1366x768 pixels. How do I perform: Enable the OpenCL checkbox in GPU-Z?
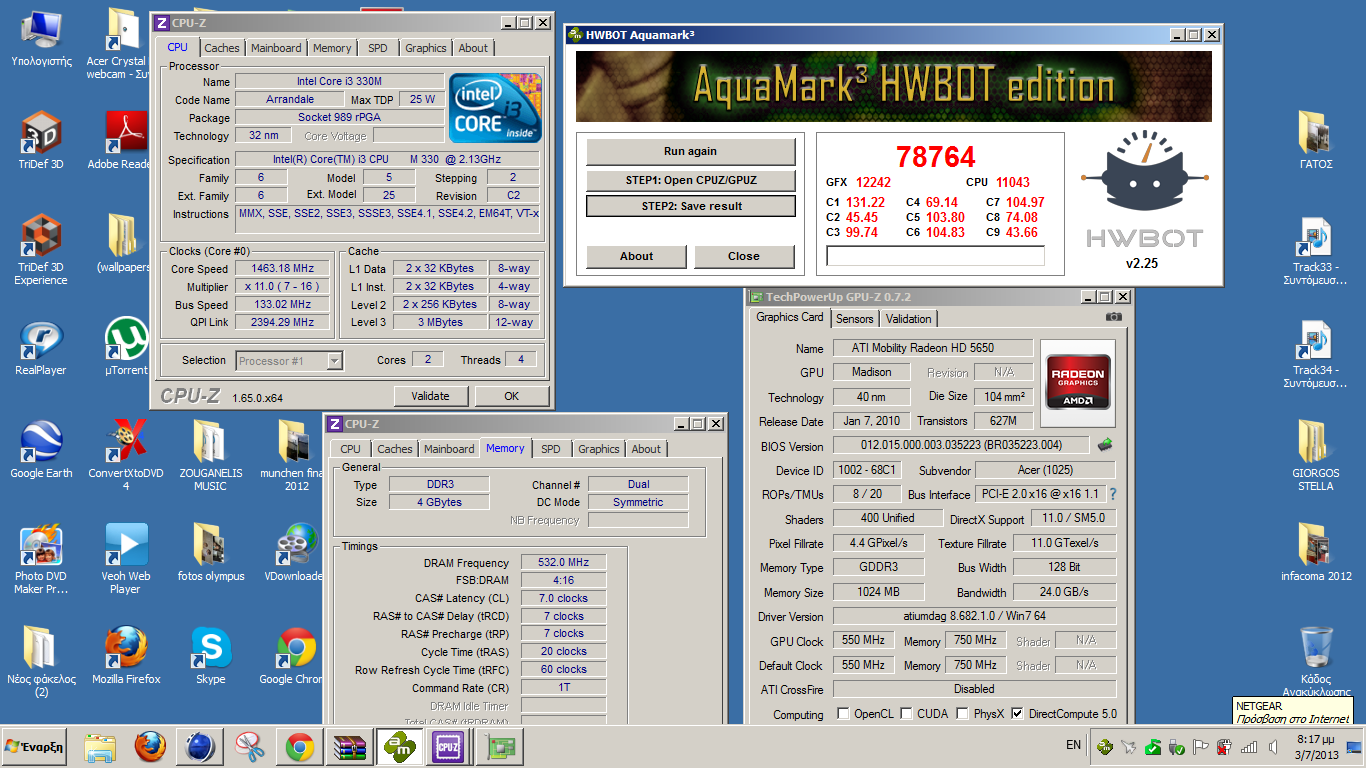pyautogui.click(x=843, y=714)
